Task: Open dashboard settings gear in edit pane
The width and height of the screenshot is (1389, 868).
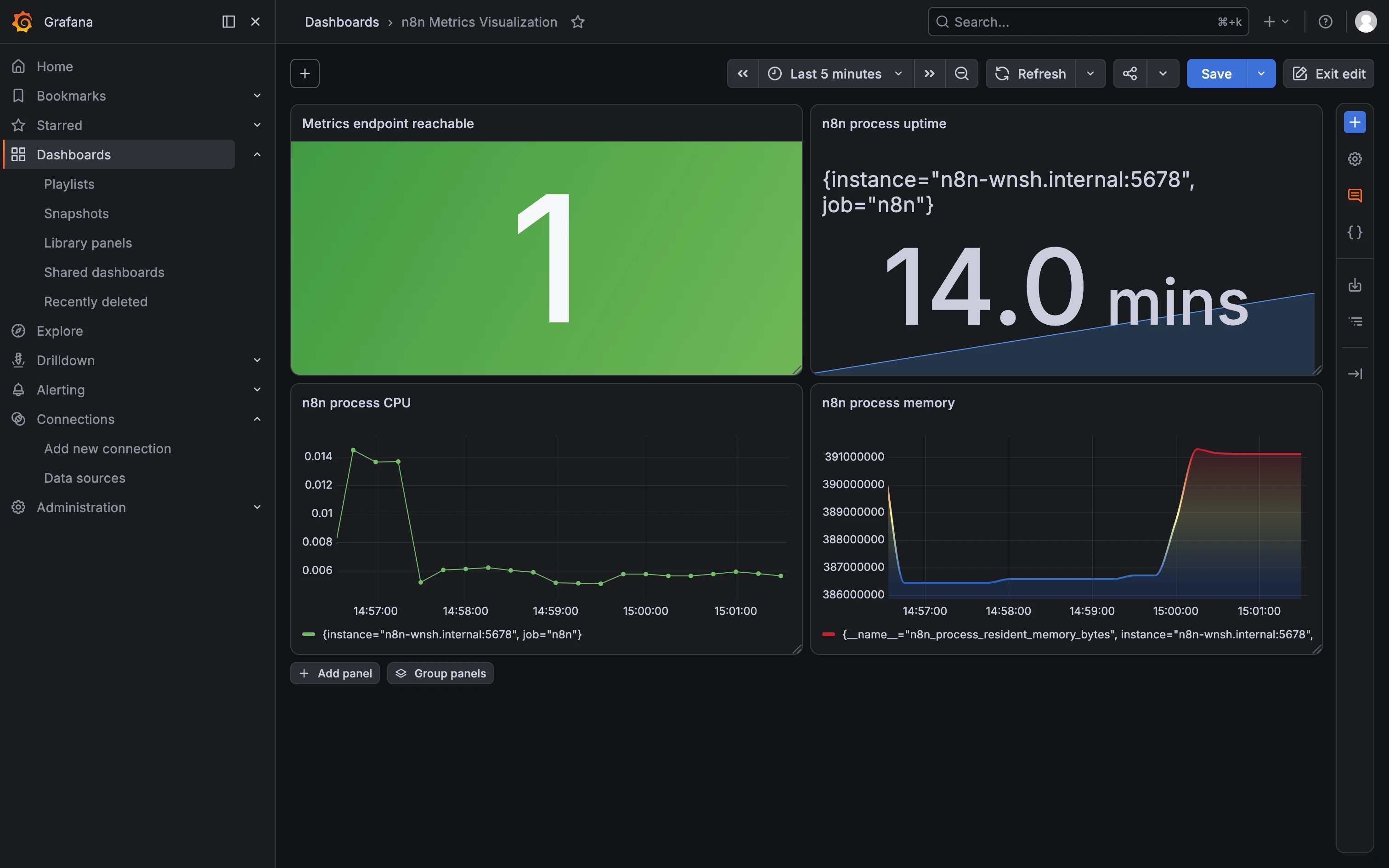Action: 1355,159
